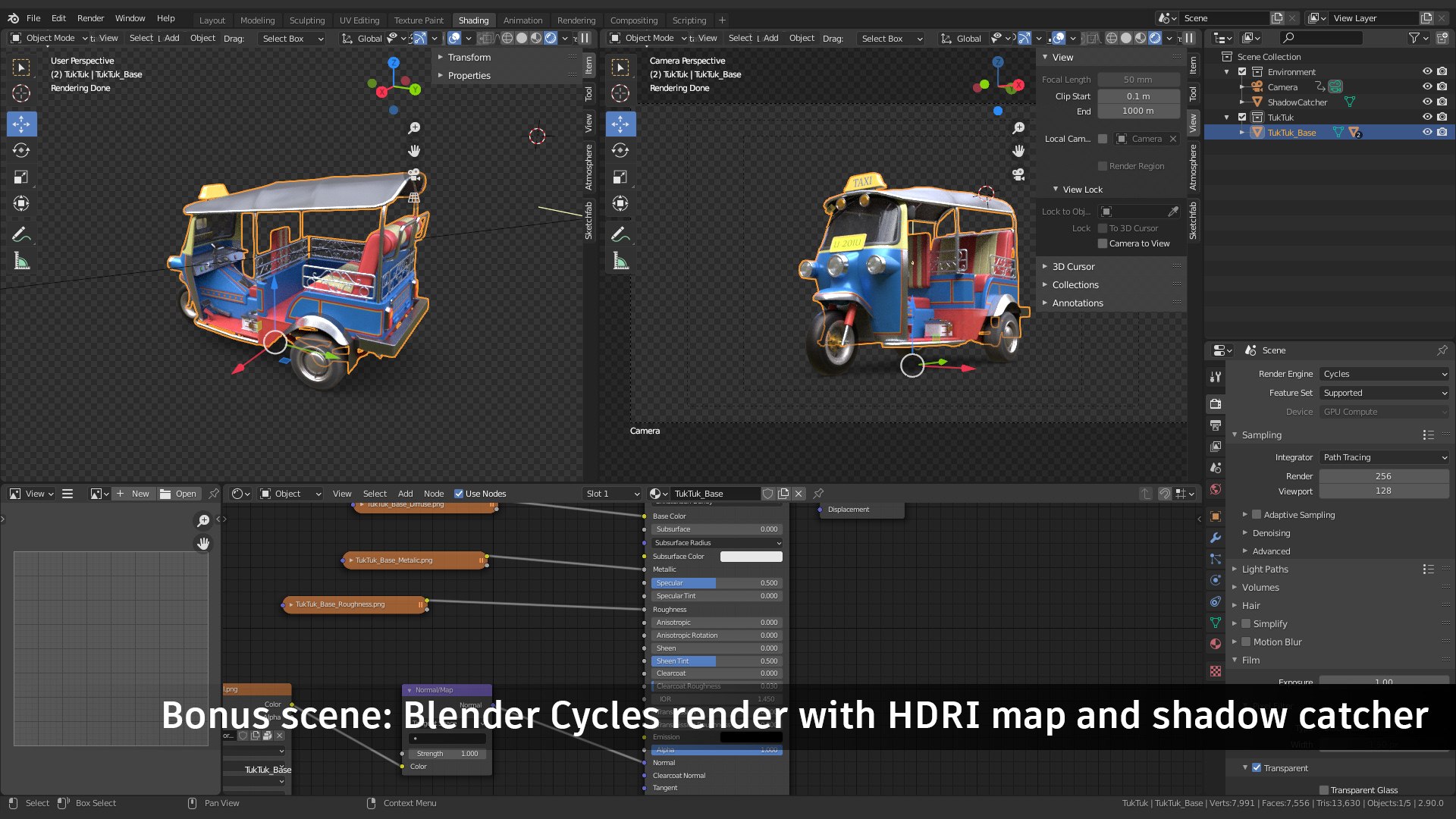Activate the Rotate tool in User Perspective viewport
The width and height of the screenshot is (1456, 819).
coord(21,150)
